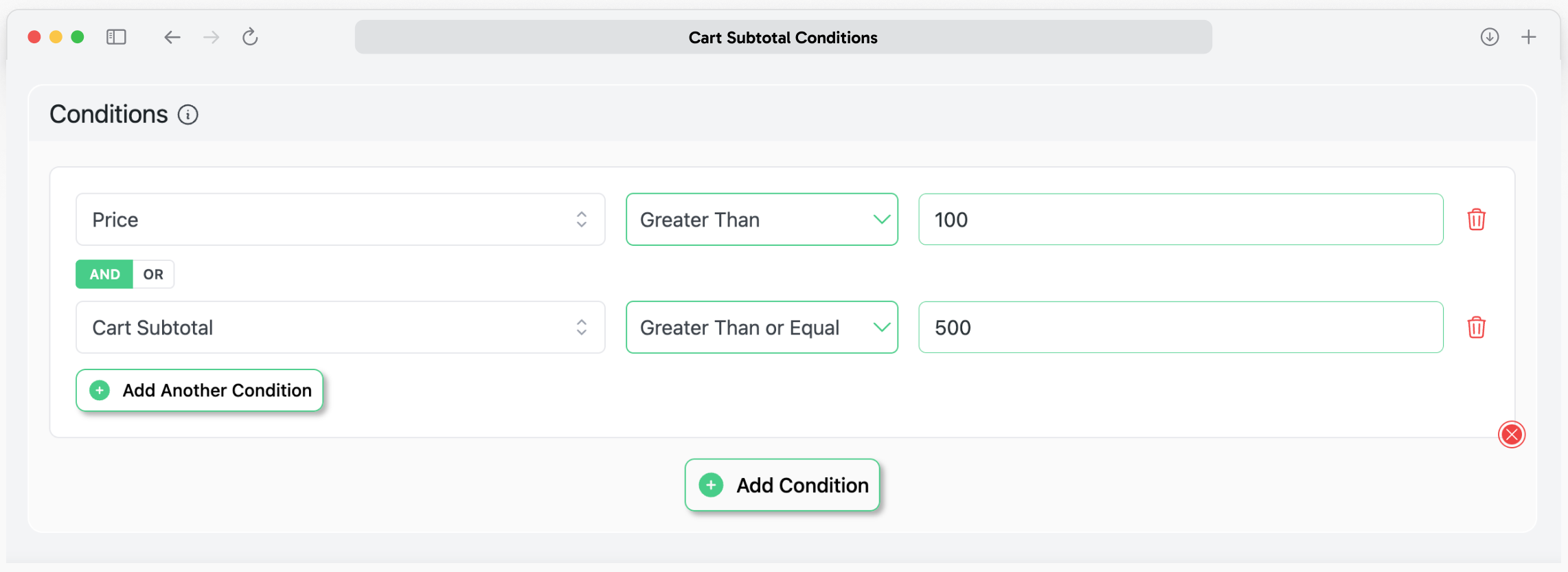Click the value field containing 100
The height and width of the screenshot is (572, 1568).
coord(1181,220)
